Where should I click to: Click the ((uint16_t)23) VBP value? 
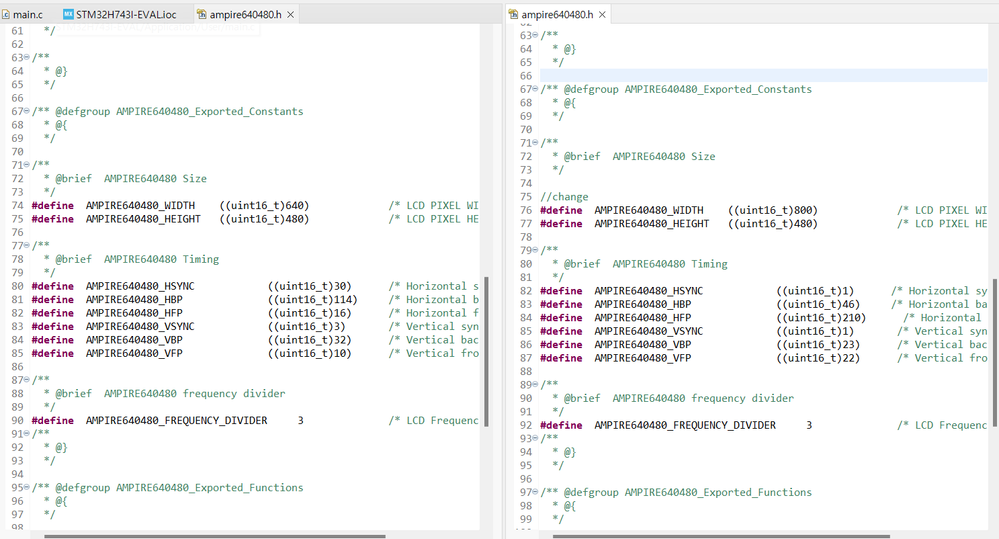(x=818, y=345)
